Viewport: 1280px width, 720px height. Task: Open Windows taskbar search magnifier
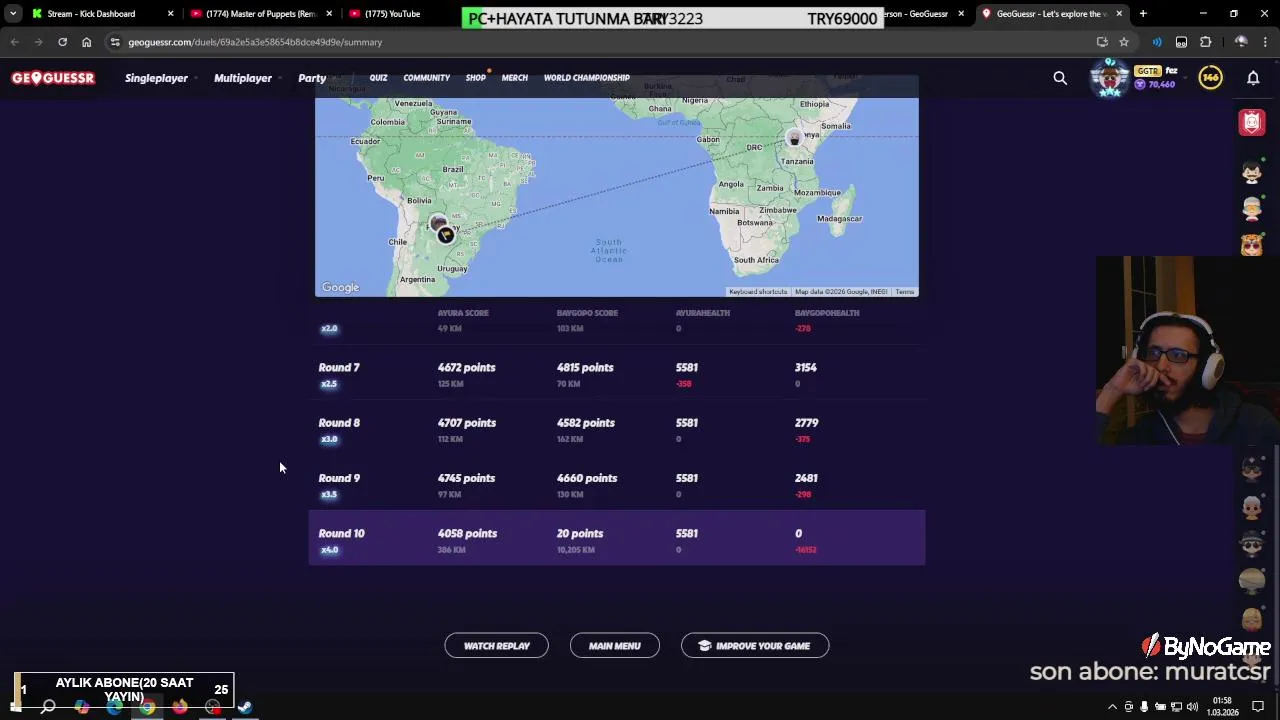click(48, 707)
